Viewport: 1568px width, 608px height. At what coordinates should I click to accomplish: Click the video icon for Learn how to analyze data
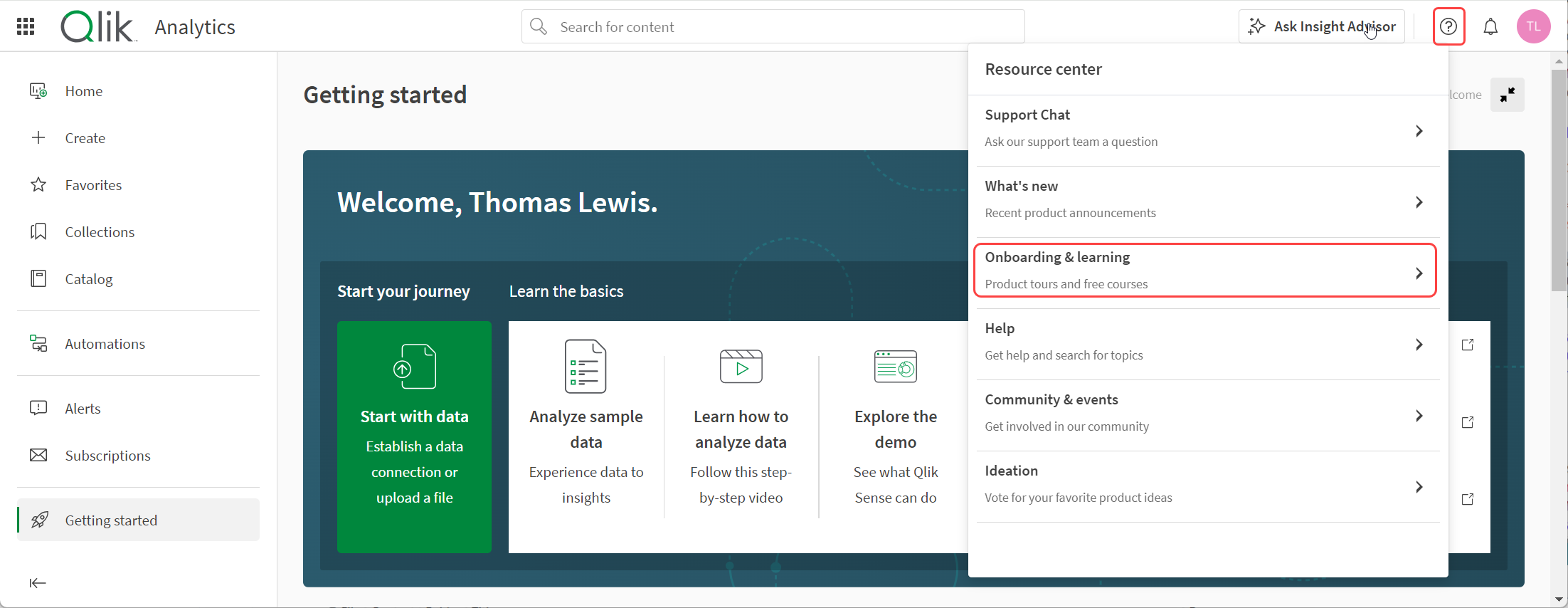[741, 366]
